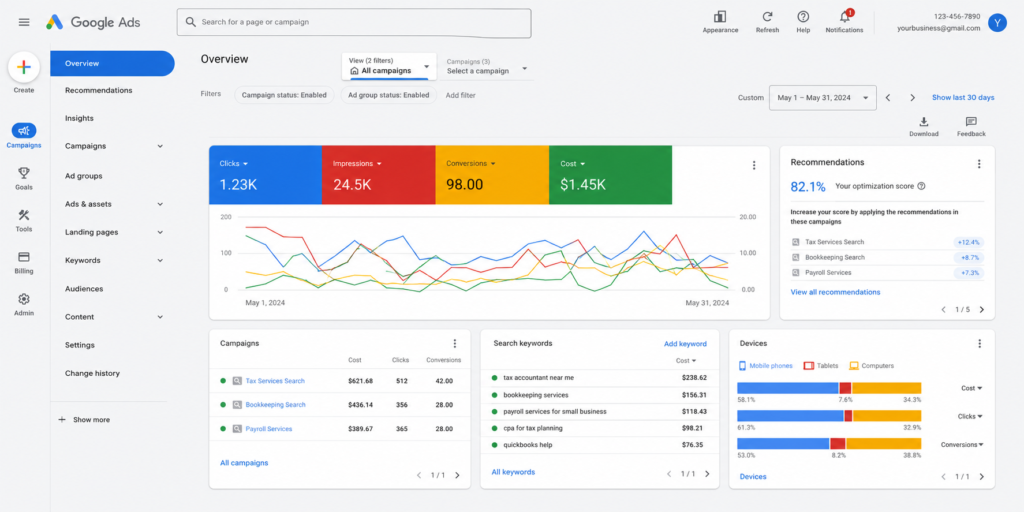Remove Campaign status: Enabled filter chip
1024x512 pixels.
[284, 95]
